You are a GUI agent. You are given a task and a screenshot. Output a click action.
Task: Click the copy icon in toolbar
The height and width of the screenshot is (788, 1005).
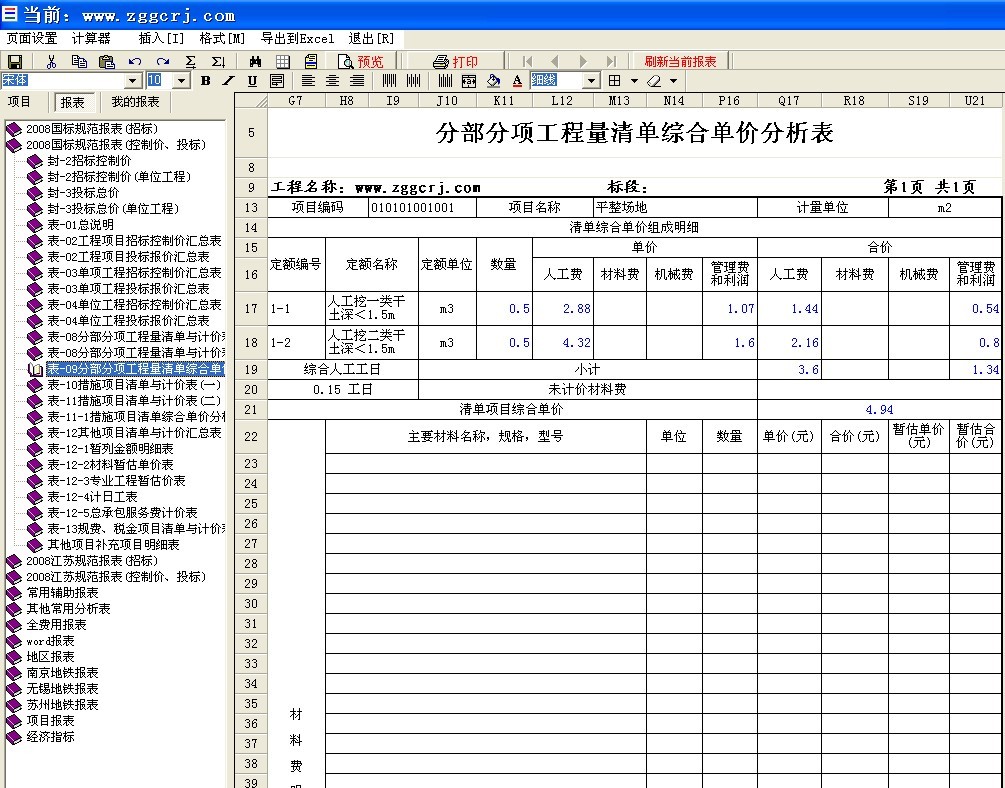[x=79, y=62]
